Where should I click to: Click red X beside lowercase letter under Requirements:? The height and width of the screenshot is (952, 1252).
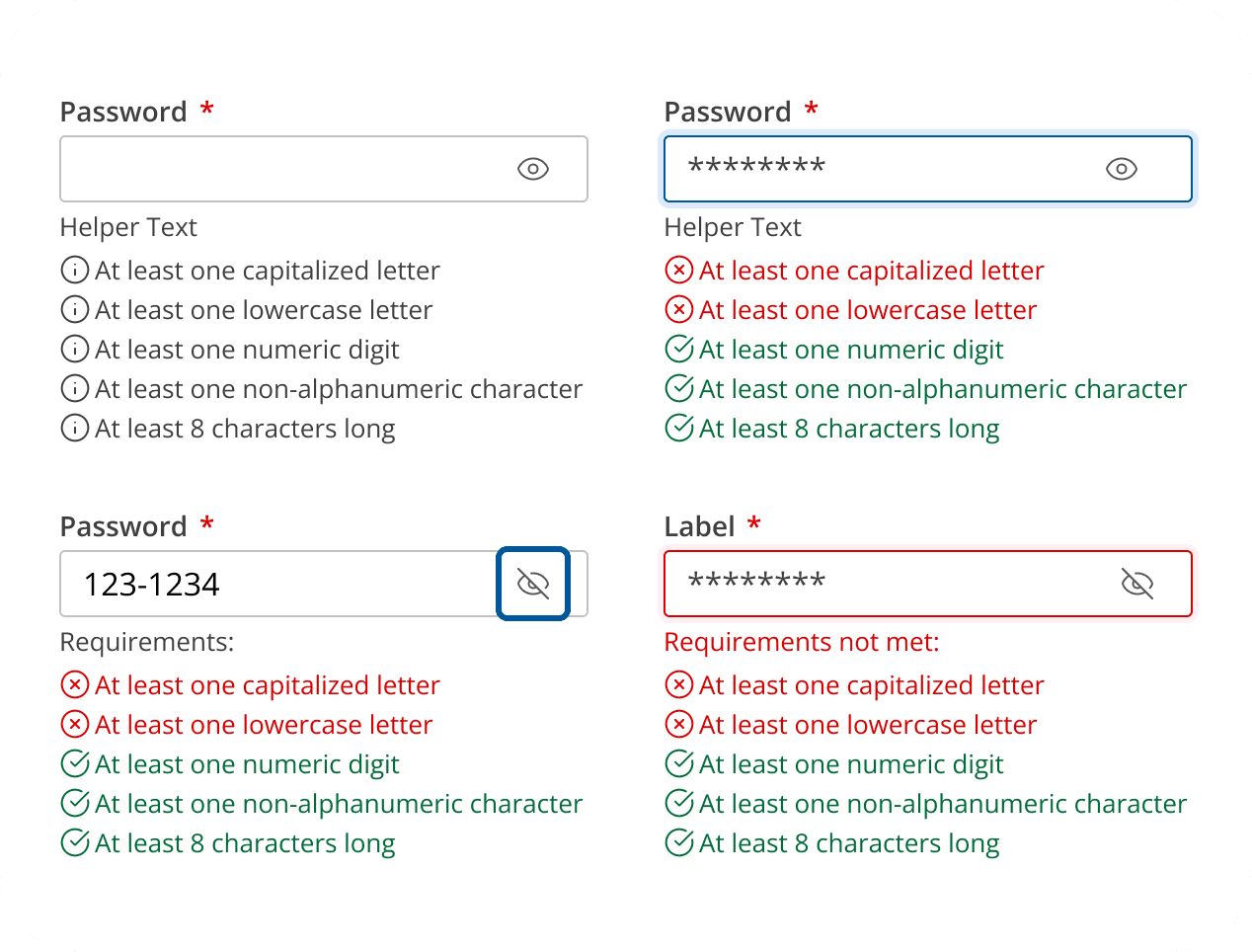(75, 724)
